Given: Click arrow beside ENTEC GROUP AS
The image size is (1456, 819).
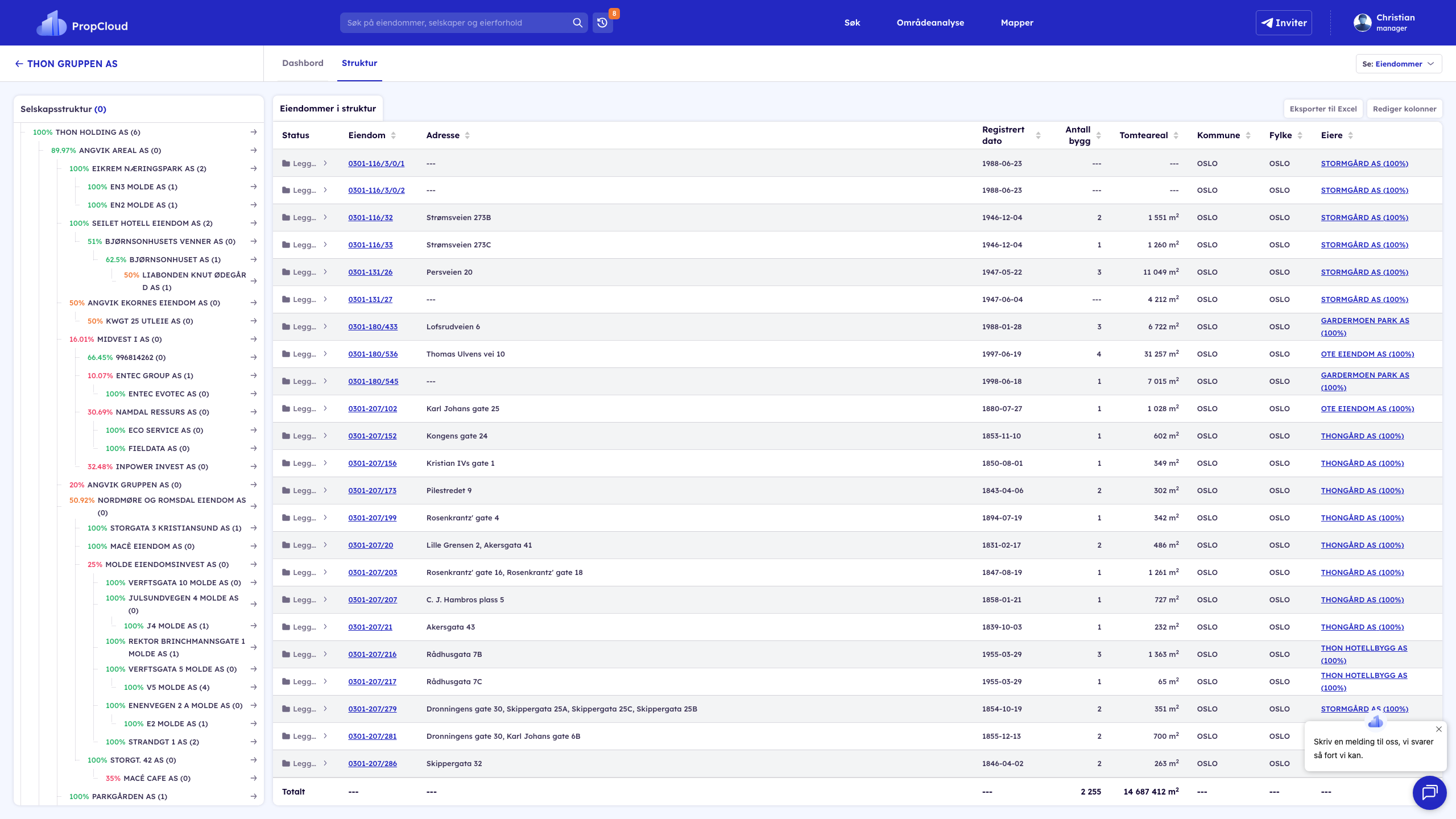Looking at the screenshot, I should point(254,375).
